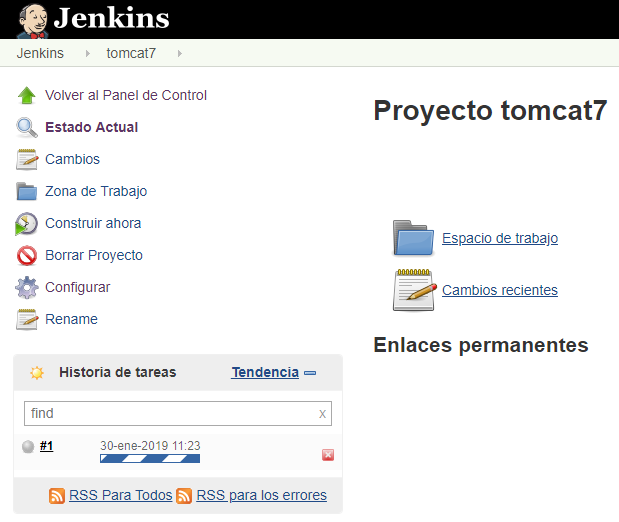This screenshot has width=619, height=522.
Task: Cancel build #1 with the red X icon
Action: 328,455
